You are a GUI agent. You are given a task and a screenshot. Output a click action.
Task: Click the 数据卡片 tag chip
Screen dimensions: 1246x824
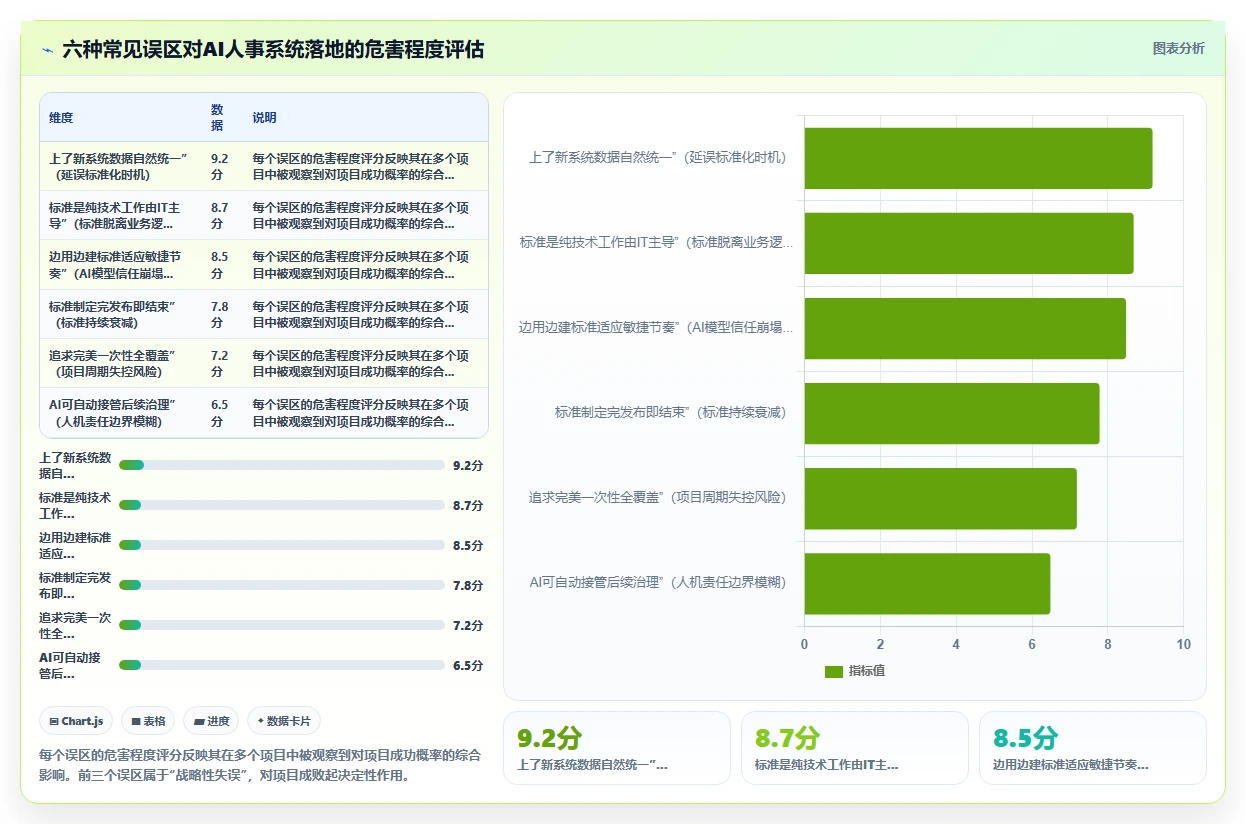284,721
